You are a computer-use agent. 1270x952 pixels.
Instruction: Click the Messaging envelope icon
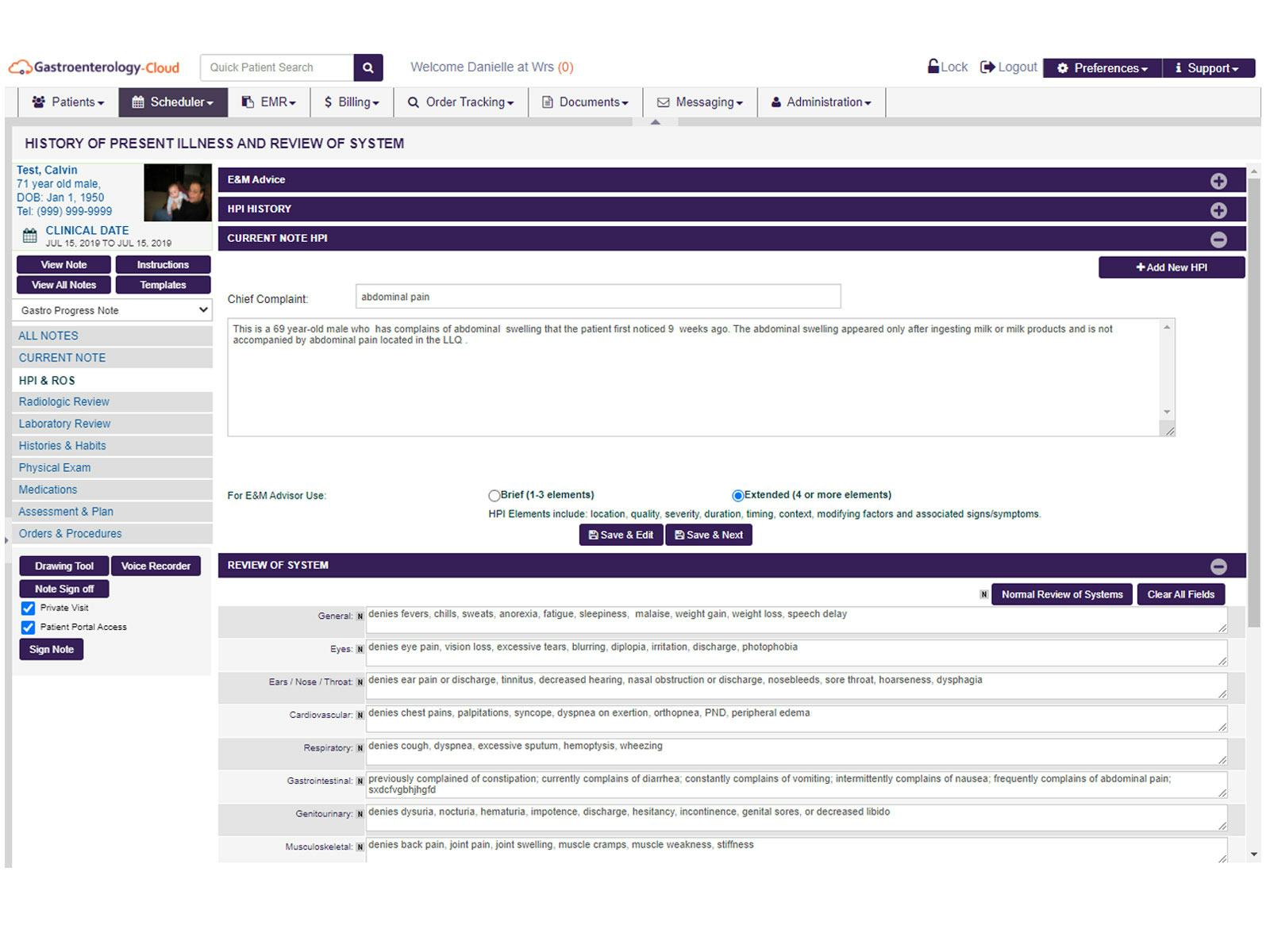click(664, 102)
